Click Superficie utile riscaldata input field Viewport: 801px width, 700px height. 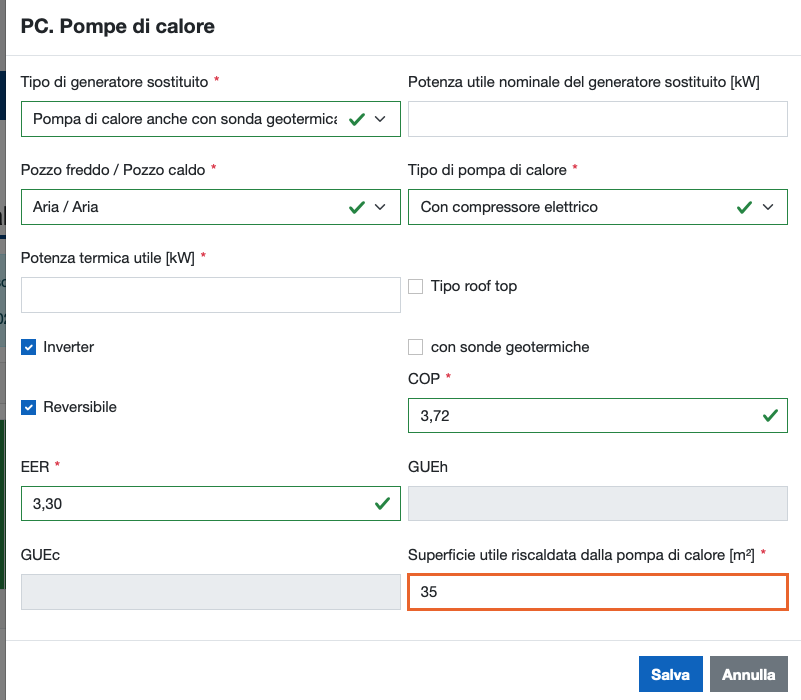[598, 592]
